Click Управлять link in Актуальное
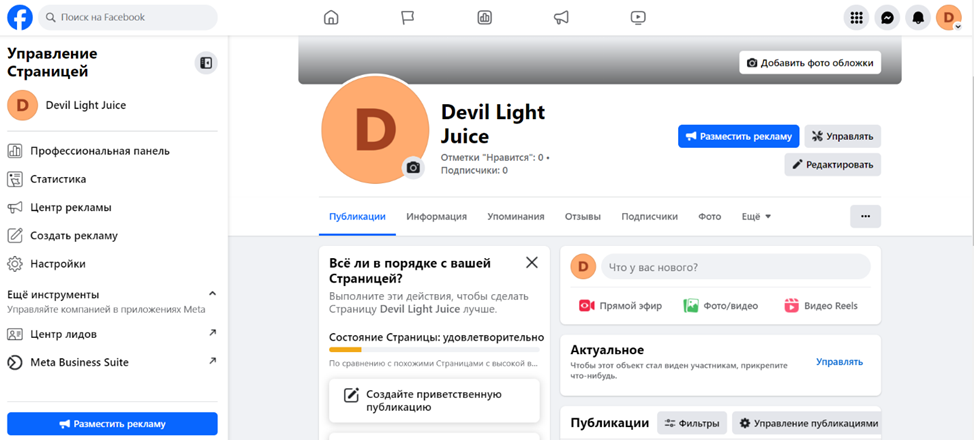Image resolution: width=974 pixels, height=440 pixels. 839,362
